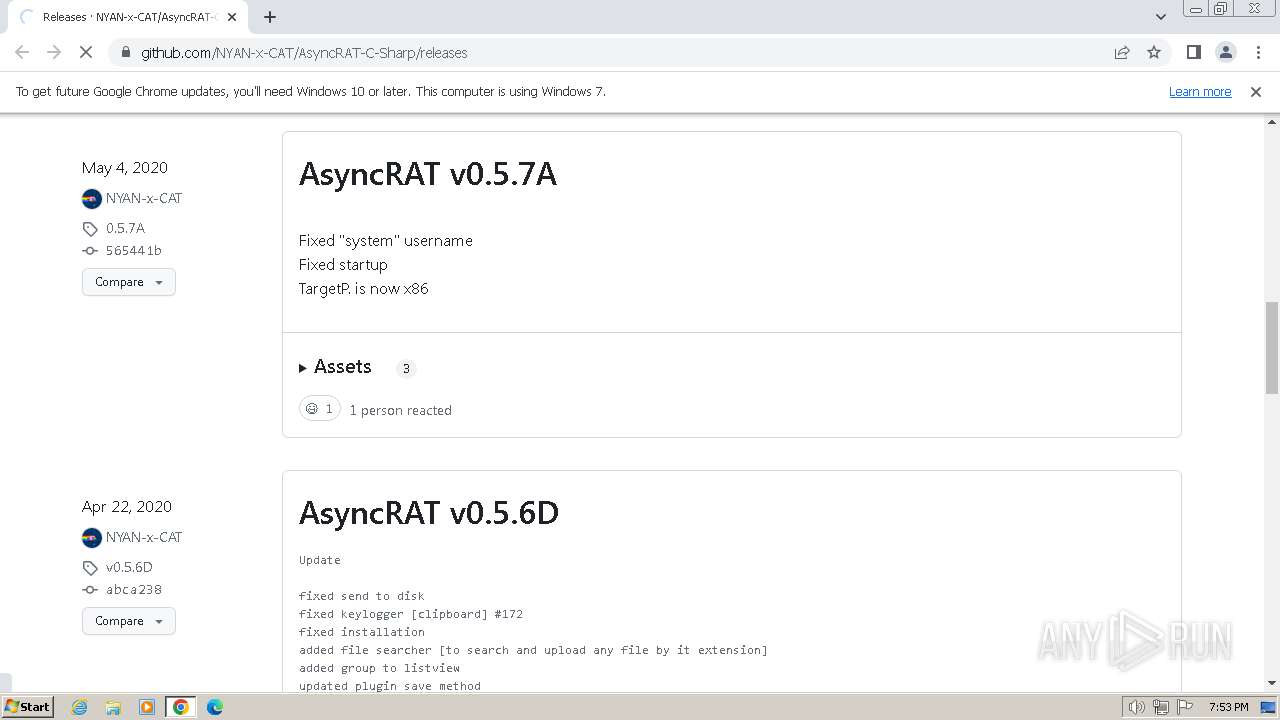Open AsyncRAT v0.5.7A release title
This screenshot has height=720, width=1280.
point(428,174)
